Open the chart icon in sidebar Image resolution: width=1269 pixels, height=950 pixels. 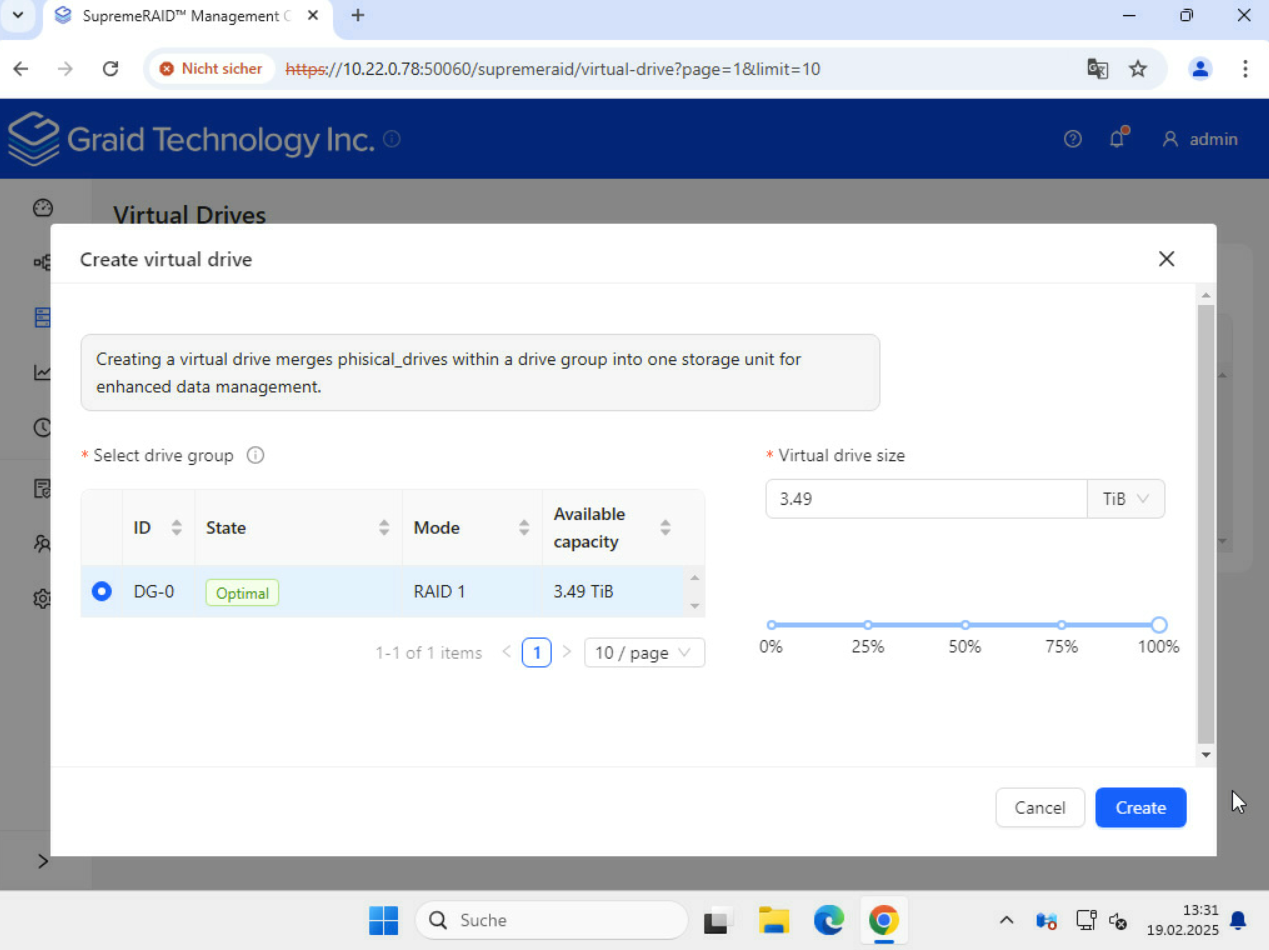[42, 372]
